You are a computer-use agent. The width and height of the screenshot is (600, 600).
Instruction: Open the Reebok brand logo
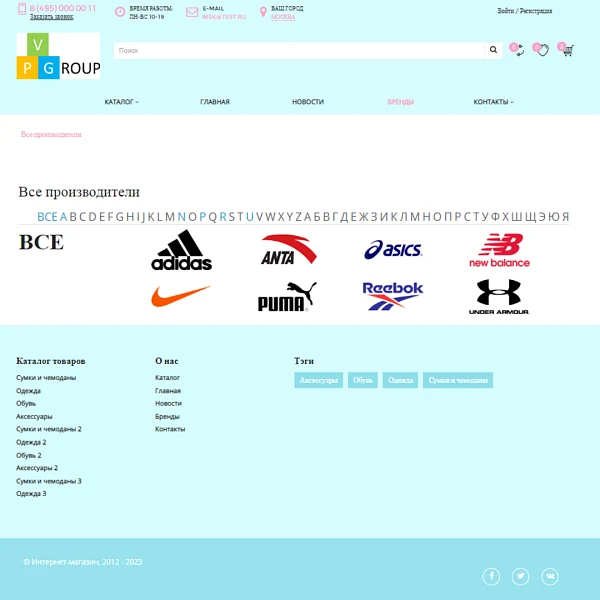(x=393, y=296)
